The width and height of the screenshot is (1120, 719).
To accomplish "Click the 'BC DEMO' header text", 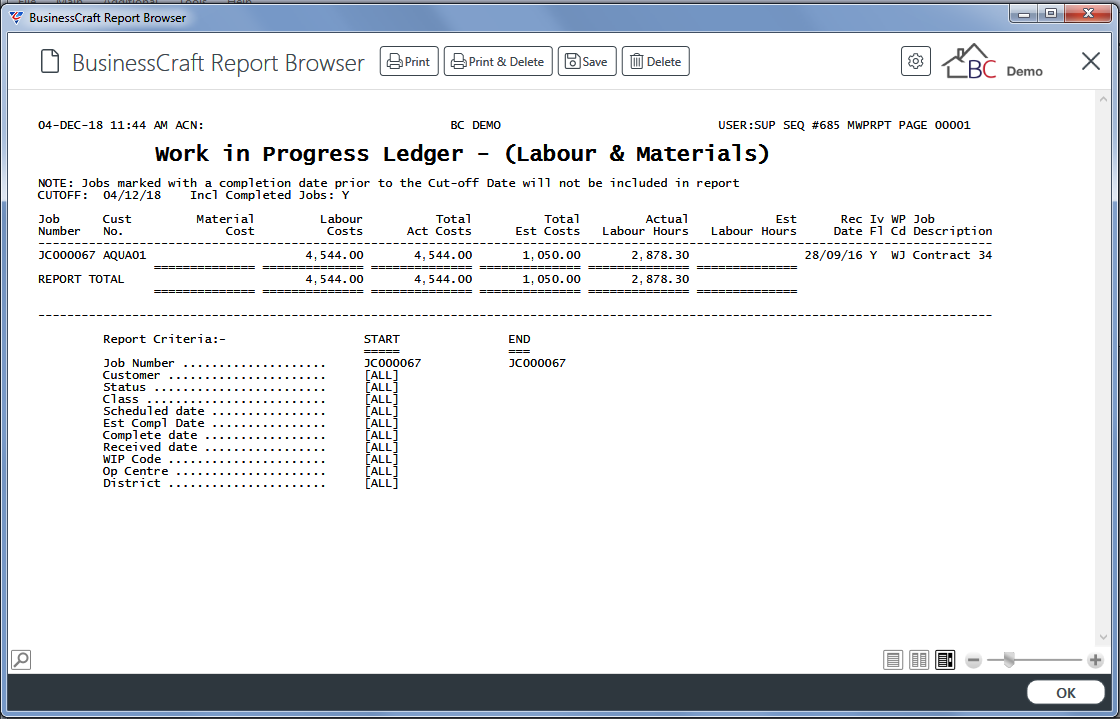I will (476, 125).
